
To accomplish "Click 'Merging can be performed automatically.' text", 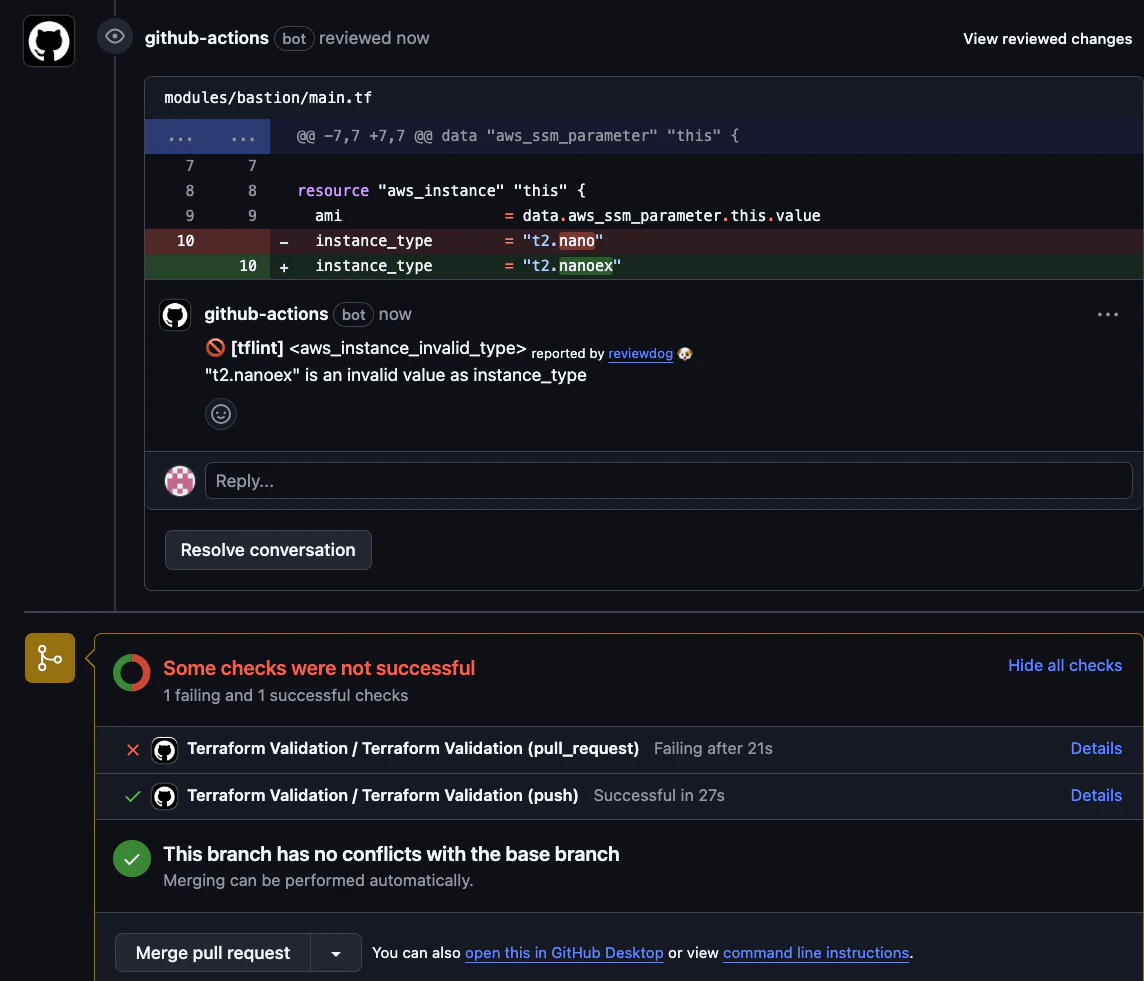I will [318, 880].
